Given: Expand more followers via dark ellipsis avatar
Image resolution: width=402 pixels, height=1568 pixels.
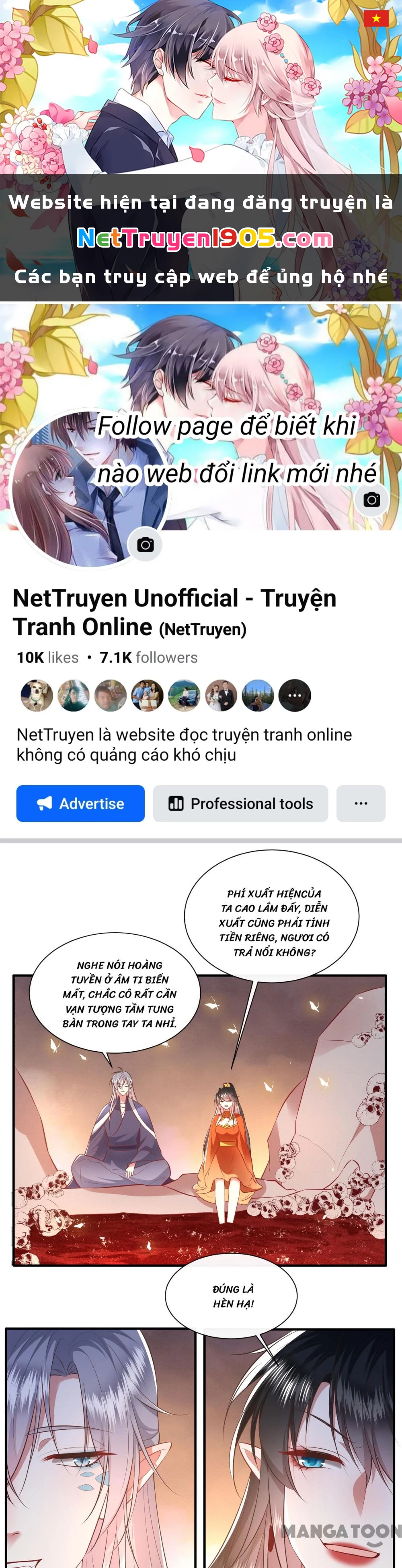Looking at the screenshot, I should point(295,696).
